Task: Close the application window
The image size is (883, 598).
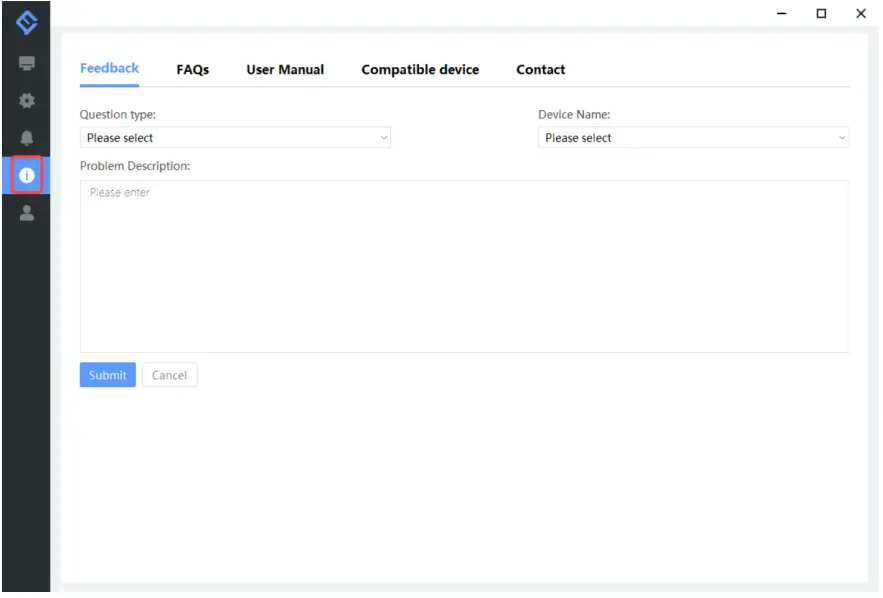Action: point(860,14)
